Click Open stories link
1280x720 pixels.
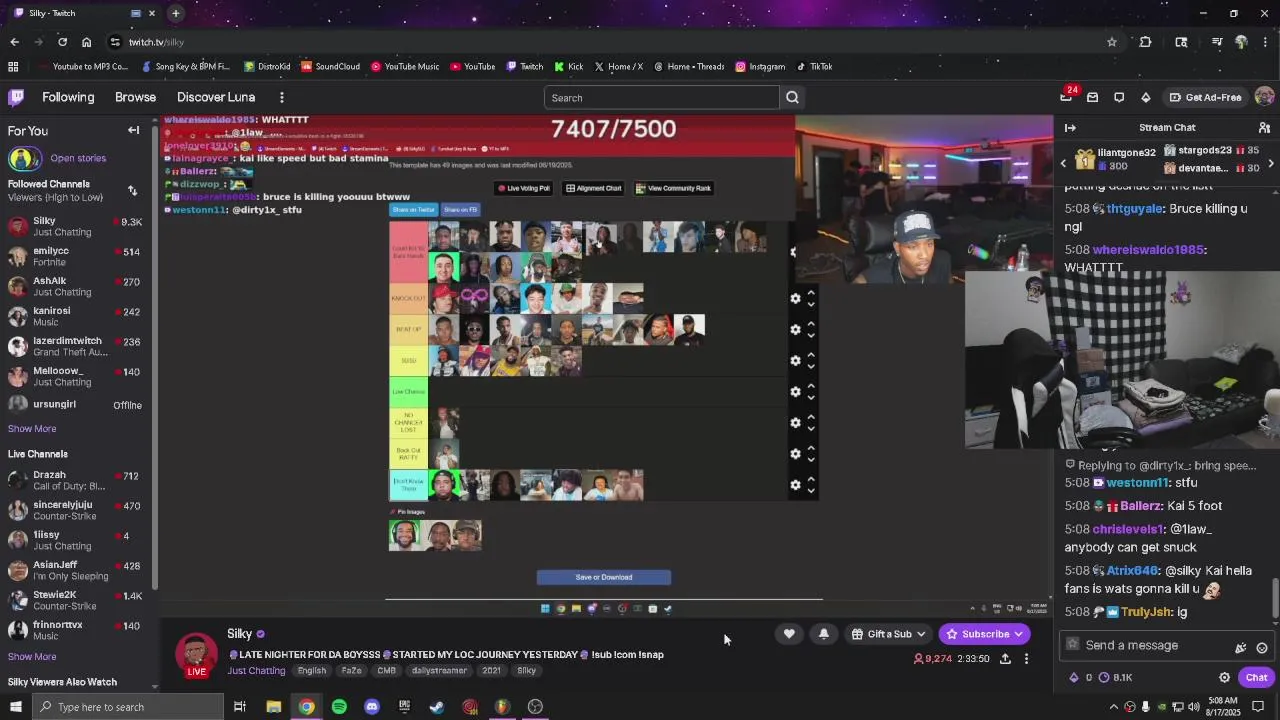point(78,158)
